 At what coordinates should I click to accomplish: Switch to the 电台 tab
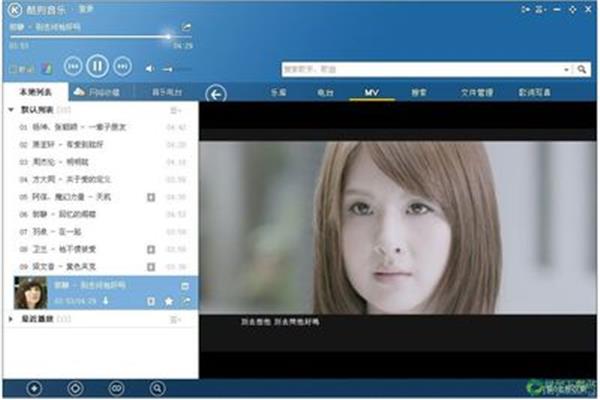coord(325,92)
